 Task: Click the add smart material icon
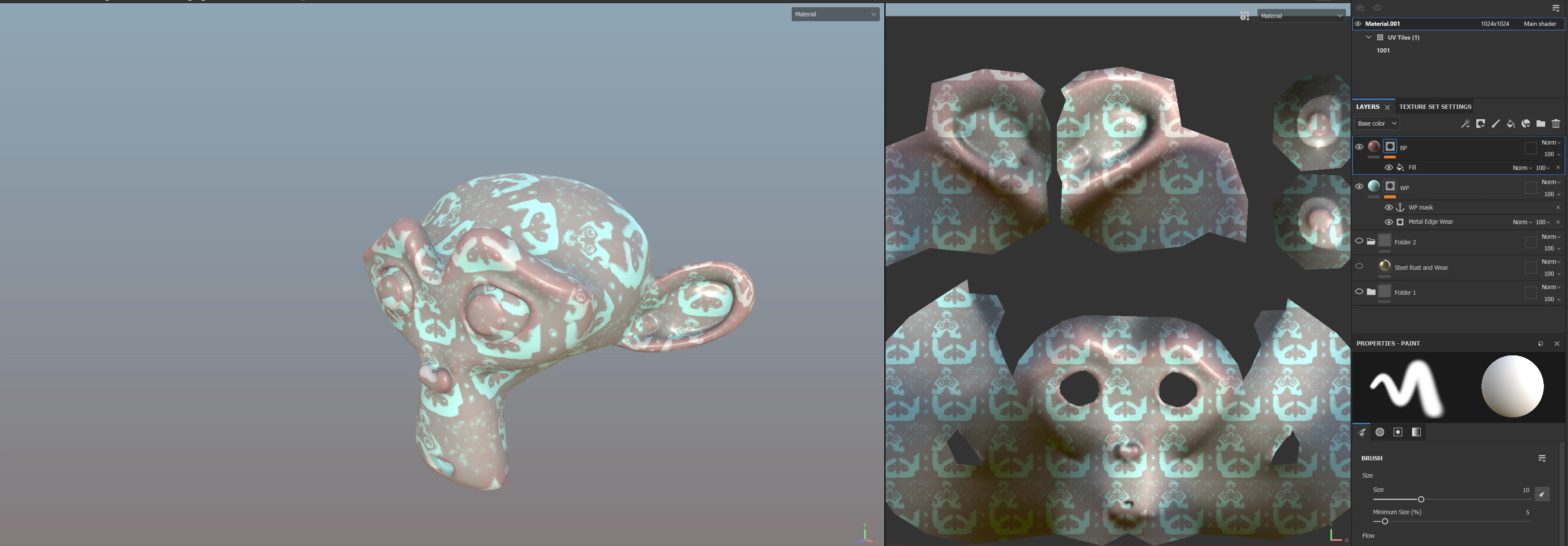point(1525,123)
